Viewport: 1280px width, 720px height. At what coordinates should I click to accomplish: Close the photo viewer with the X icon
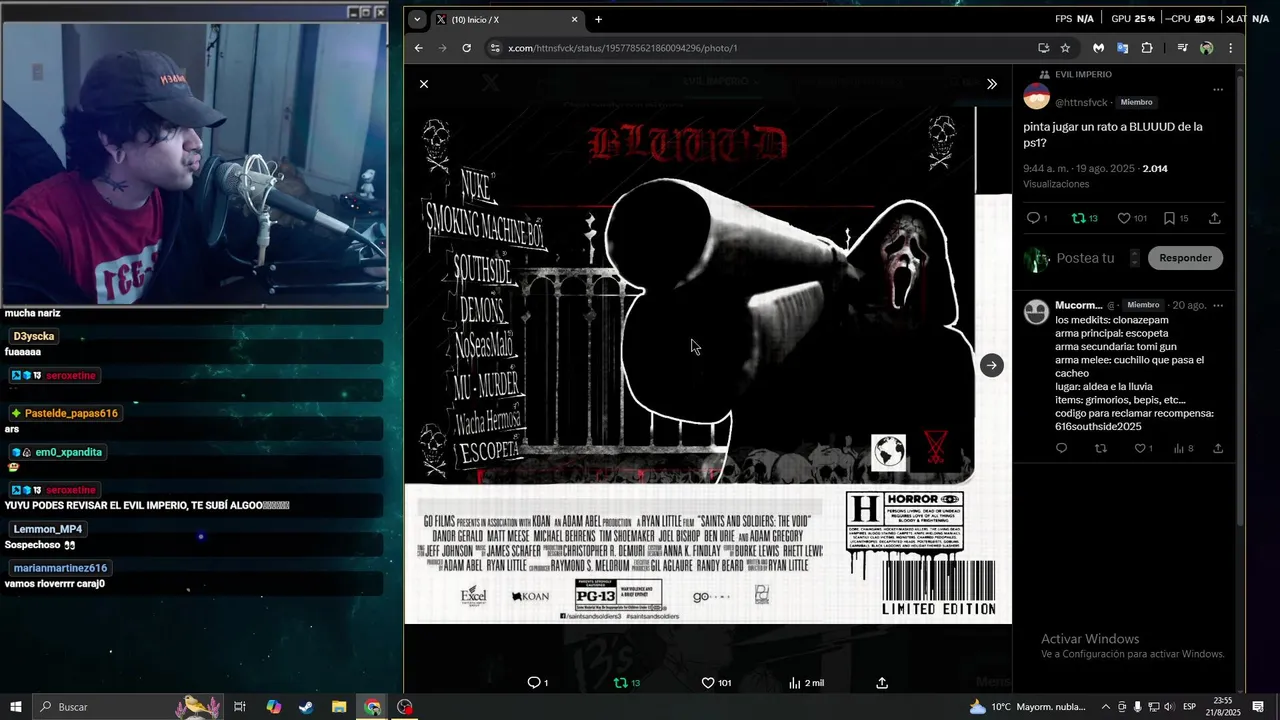pyautogui.click(x=424, y=84)
